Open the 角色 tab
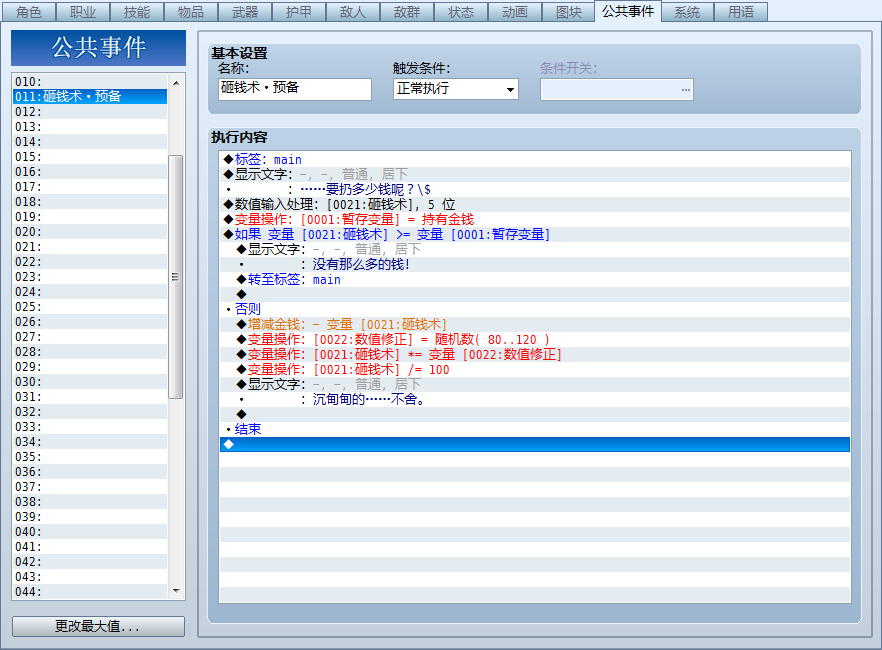 [29, 12]
